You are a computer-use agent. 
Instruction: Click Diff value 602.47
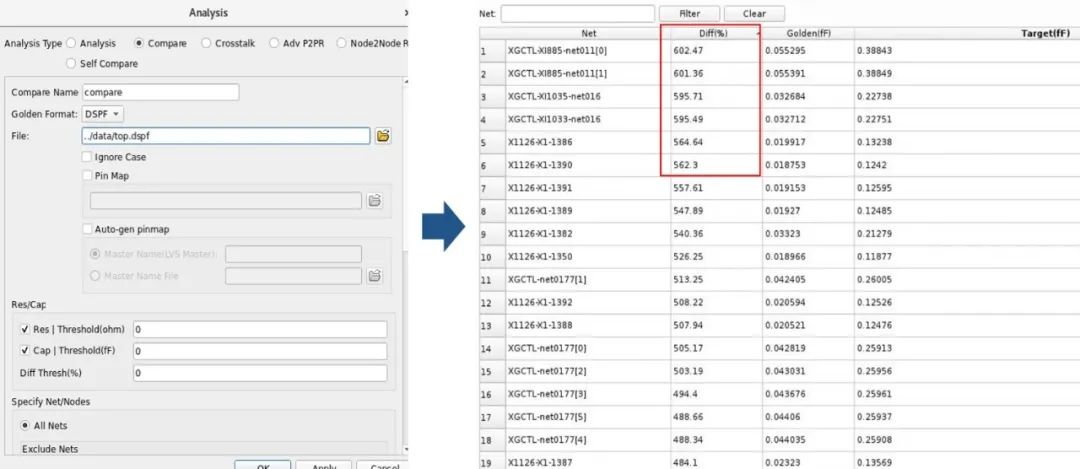tap(688, 50)
